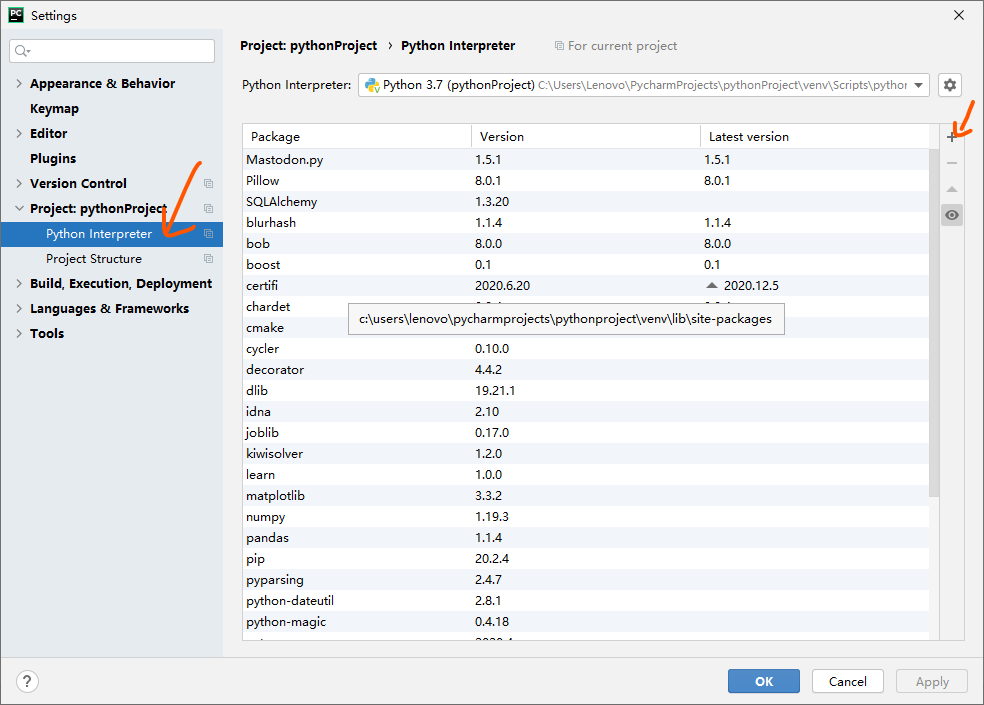
Task: Focus the settings search field
Action: 112,51
